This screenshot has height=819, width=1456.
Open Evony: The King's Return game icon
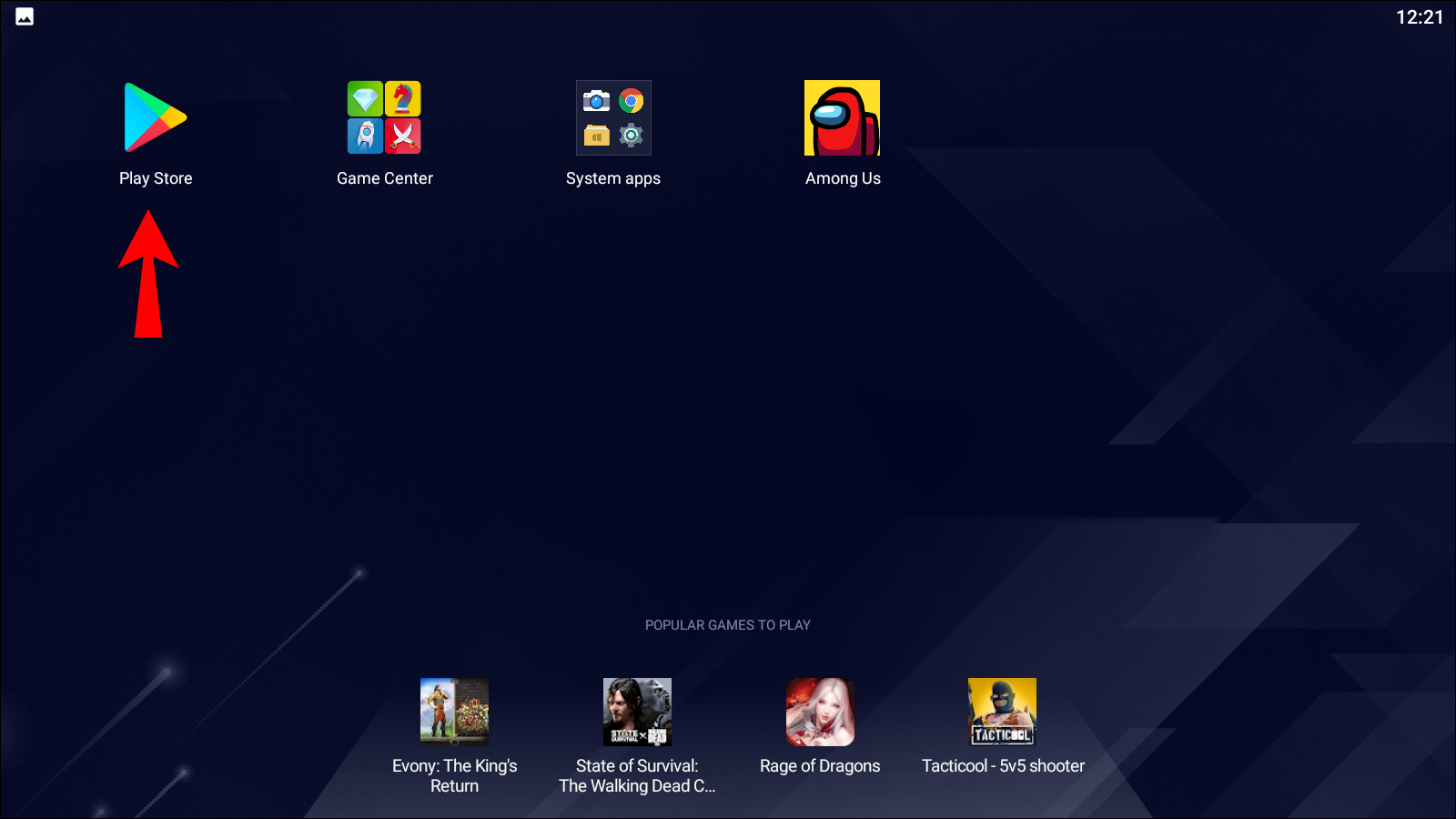pos(454,712)
